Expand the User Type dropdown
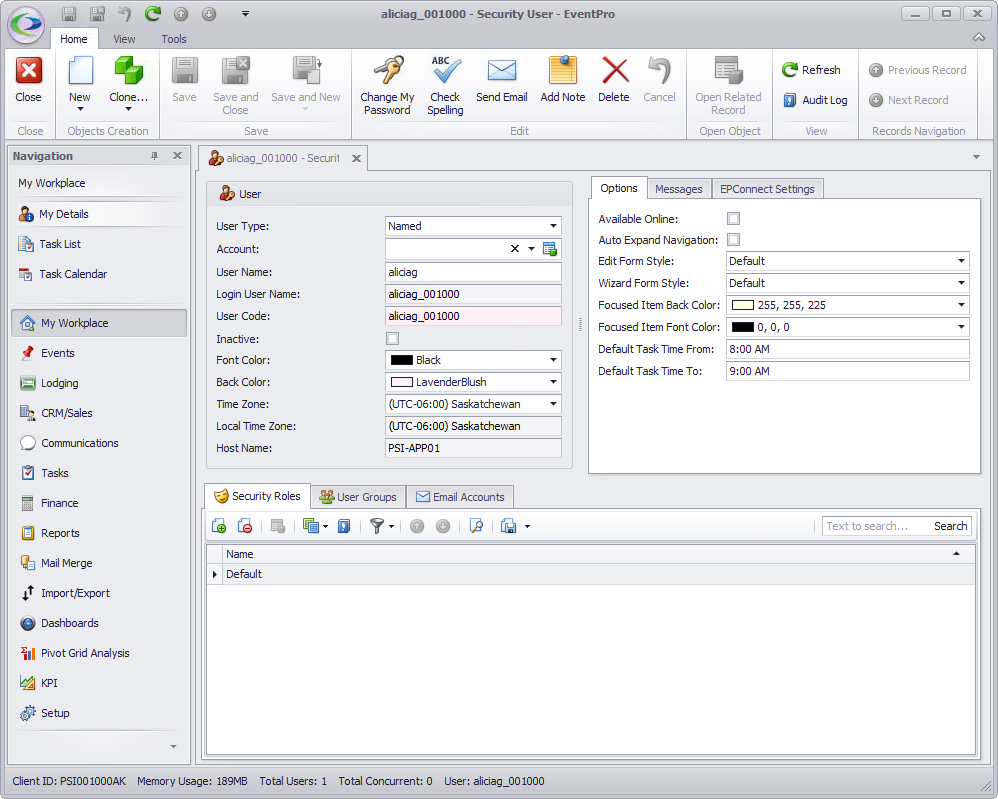This screenshot has width=998, height=799. coord(553,226)
